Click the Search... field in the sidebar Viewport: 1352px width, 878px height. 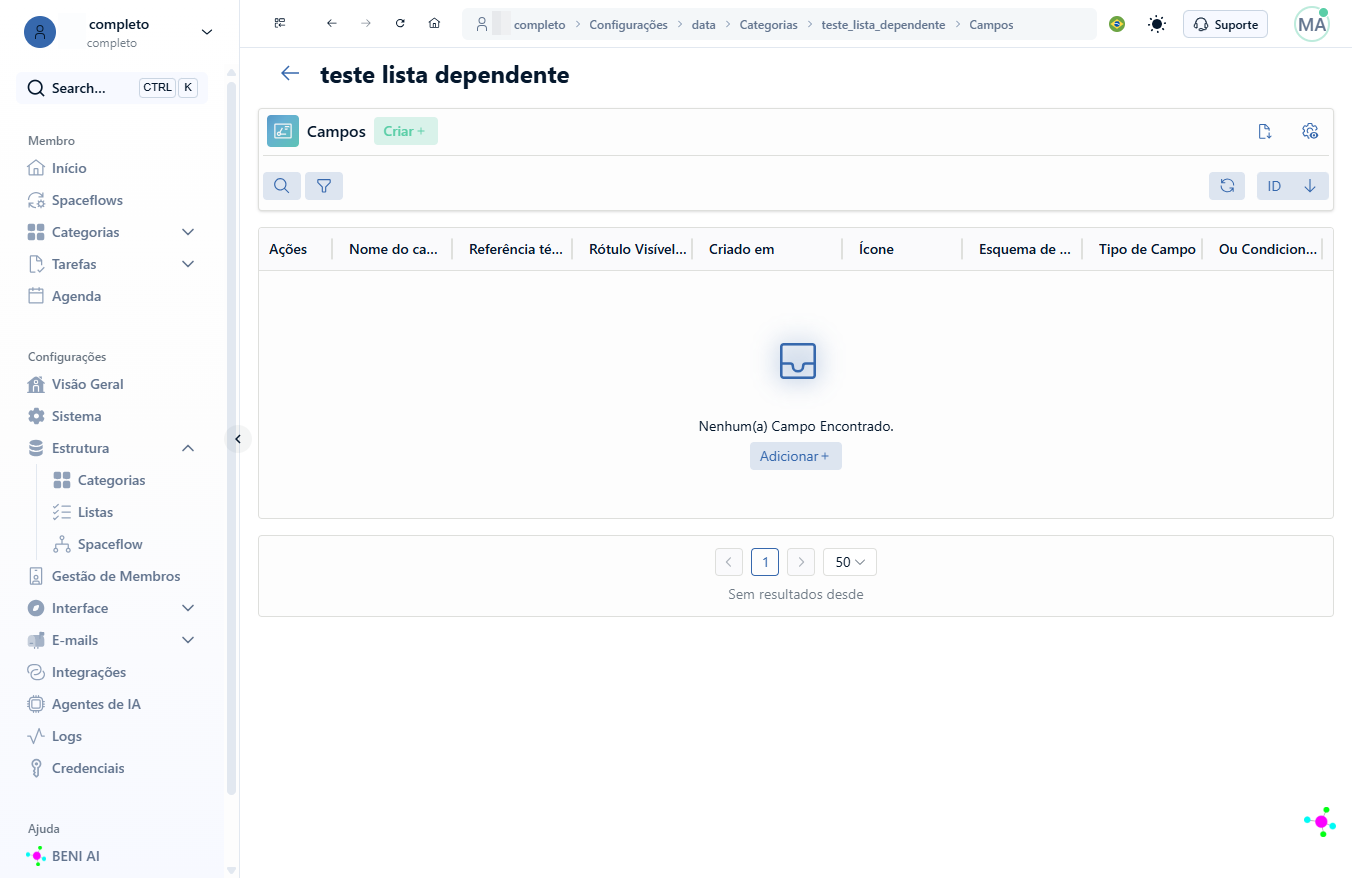tap(112, 88)
